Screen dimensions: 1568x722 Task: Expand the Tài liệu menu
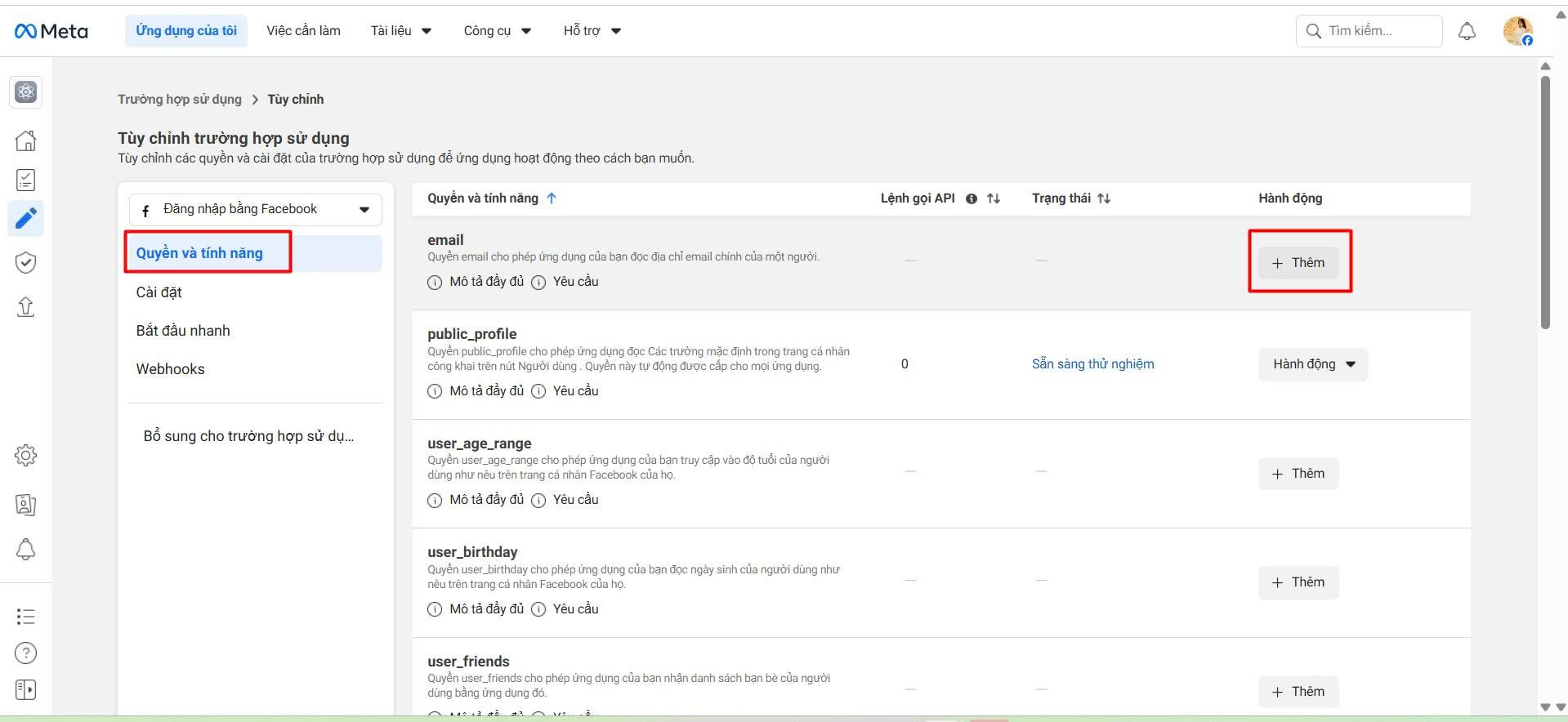[x=400, y=31]
